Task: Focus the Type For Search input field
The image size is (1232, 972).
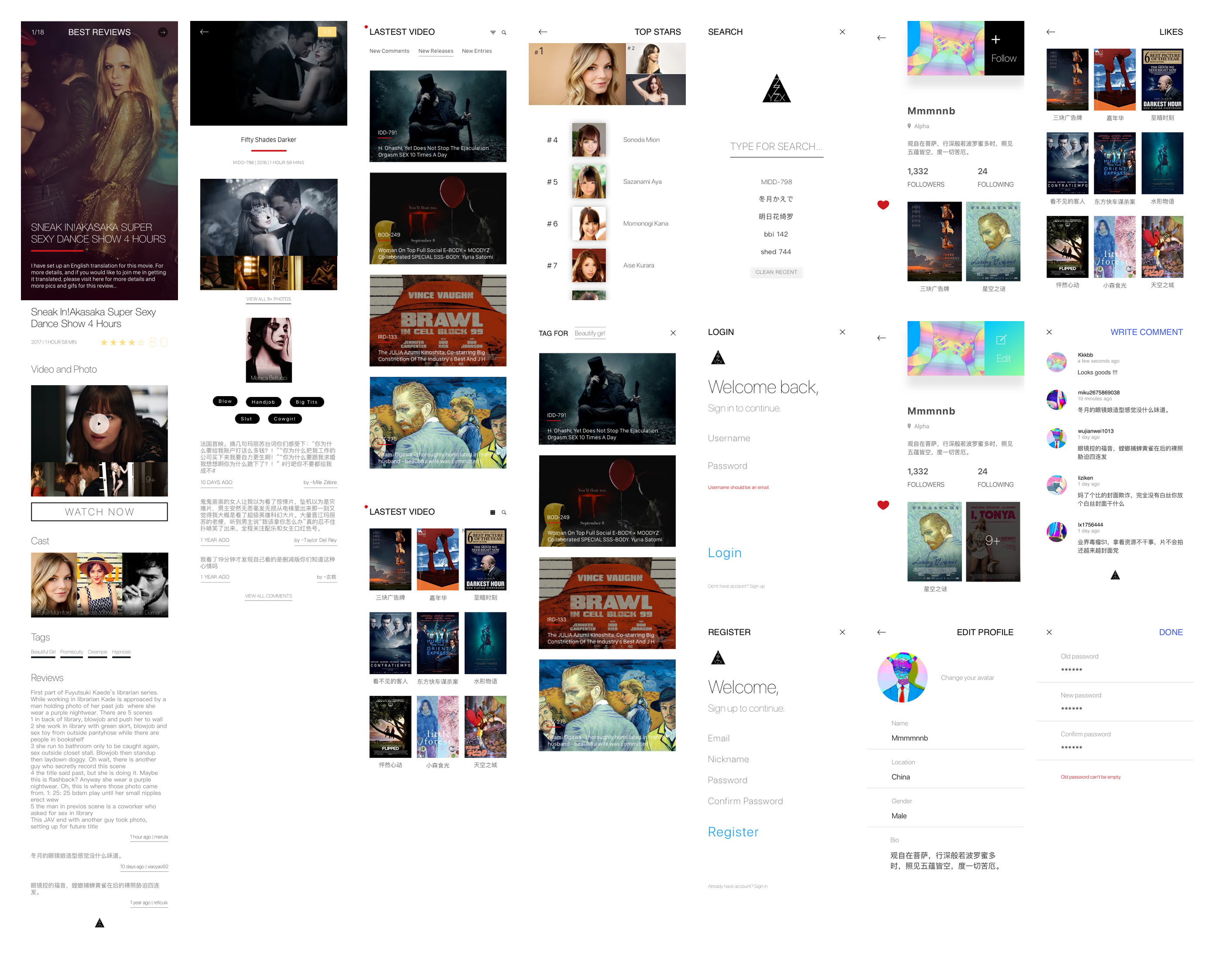Action: point(776,147)
